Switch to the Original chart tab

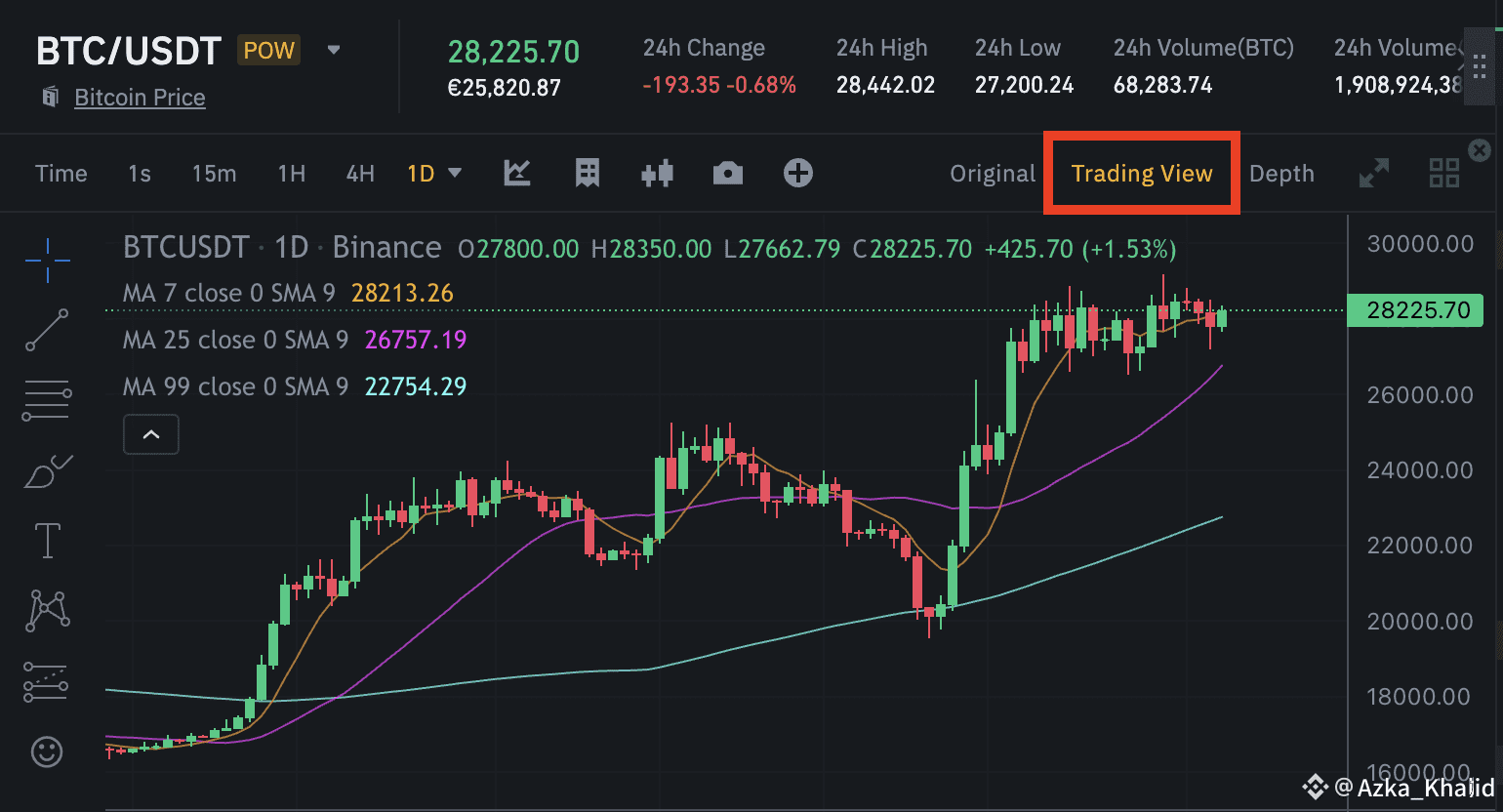click(992, 174)
